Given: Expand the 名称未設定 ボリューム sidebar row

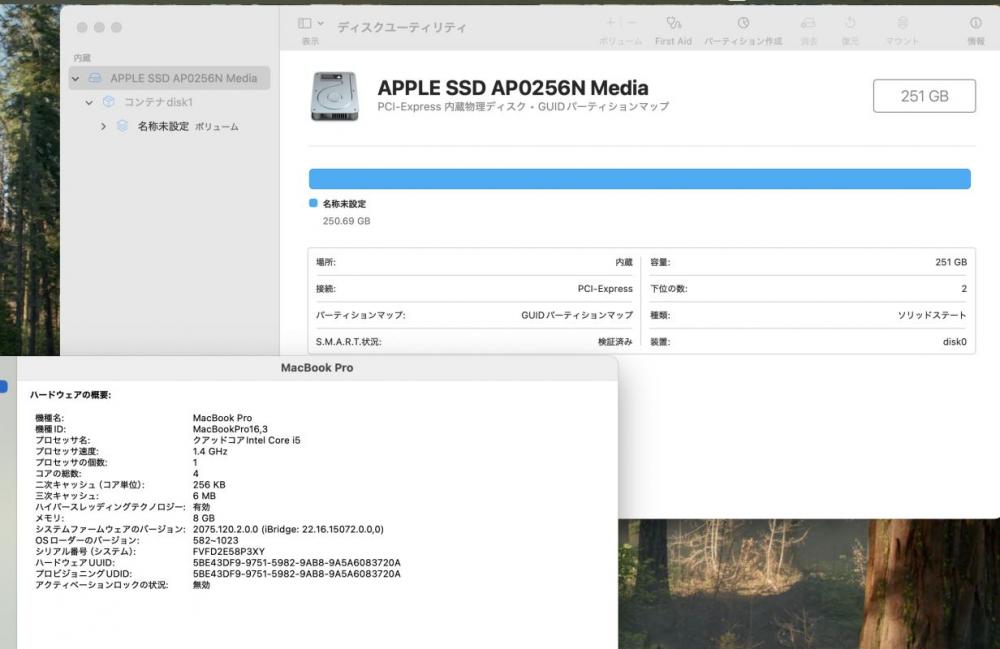Looking at the screenshot, I should click(x=103, y=126).
